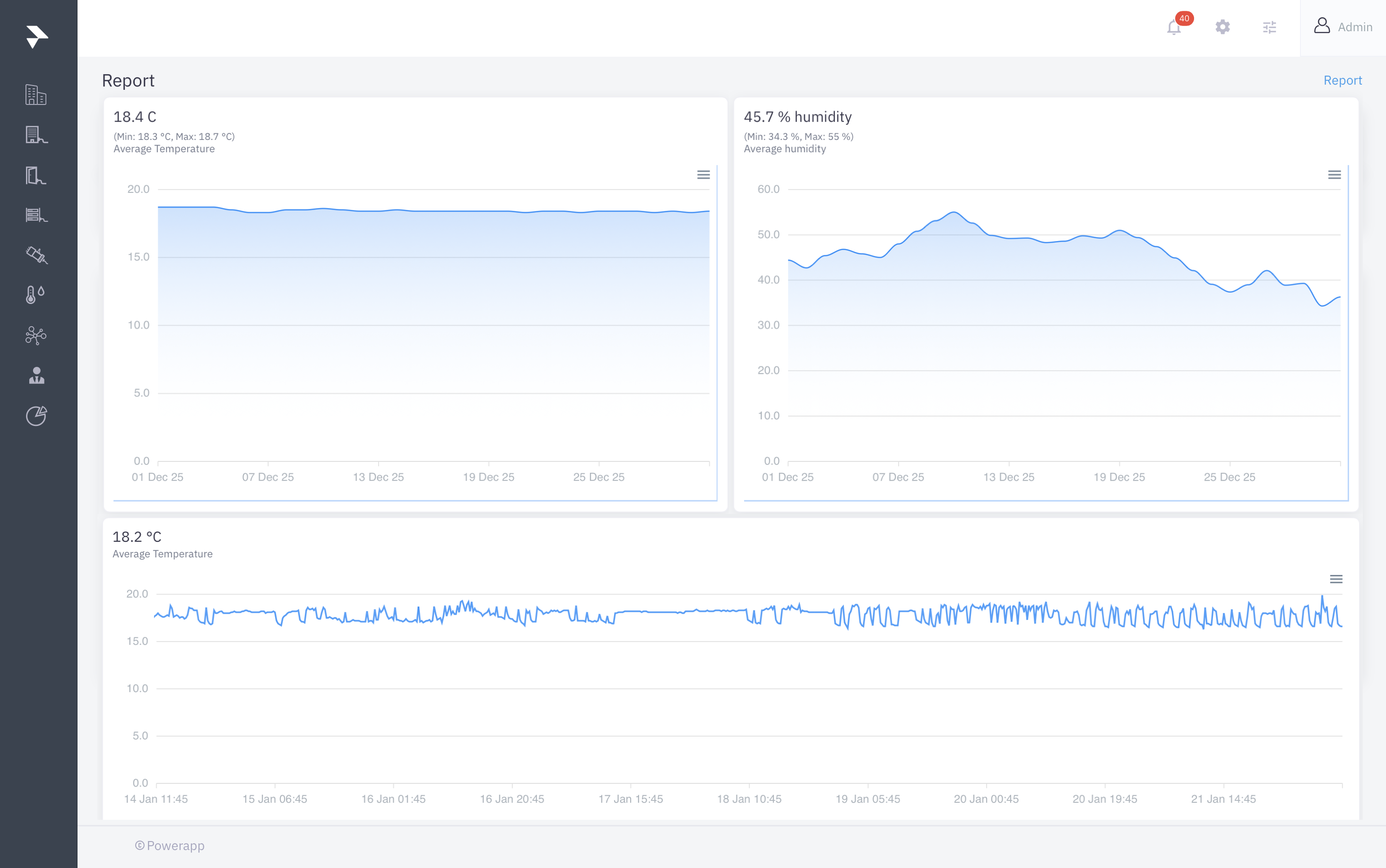Click the network nodes sidebar icon
The width and height of the screenshot is (1386, 868).
pyautogui.click(x=35, y=335)
